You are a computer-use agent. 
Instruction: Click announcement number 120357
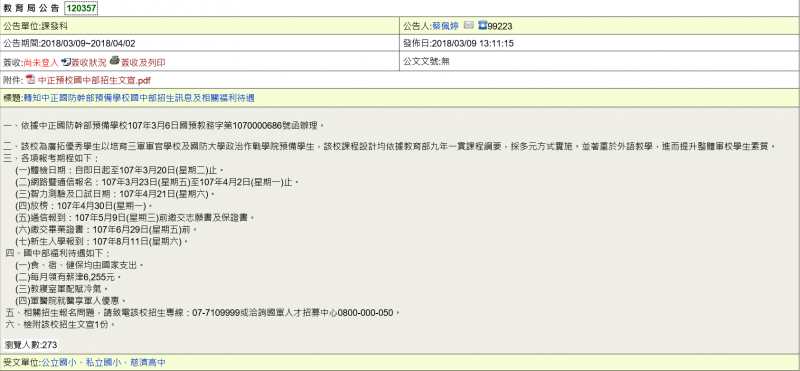pyautogui.click(x=82, y=8)
